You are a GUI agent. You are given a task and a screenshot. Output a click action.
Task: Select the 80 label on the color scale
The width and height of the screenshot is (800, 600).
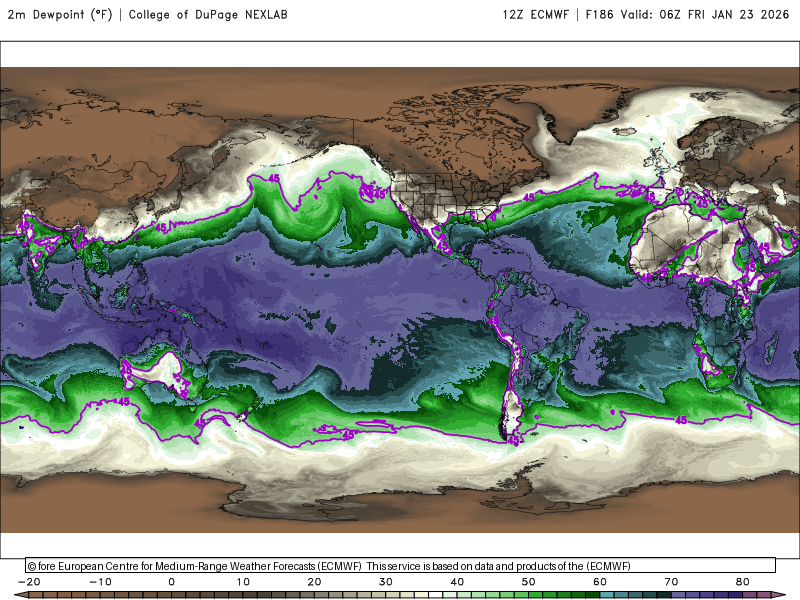click(743, 582)
